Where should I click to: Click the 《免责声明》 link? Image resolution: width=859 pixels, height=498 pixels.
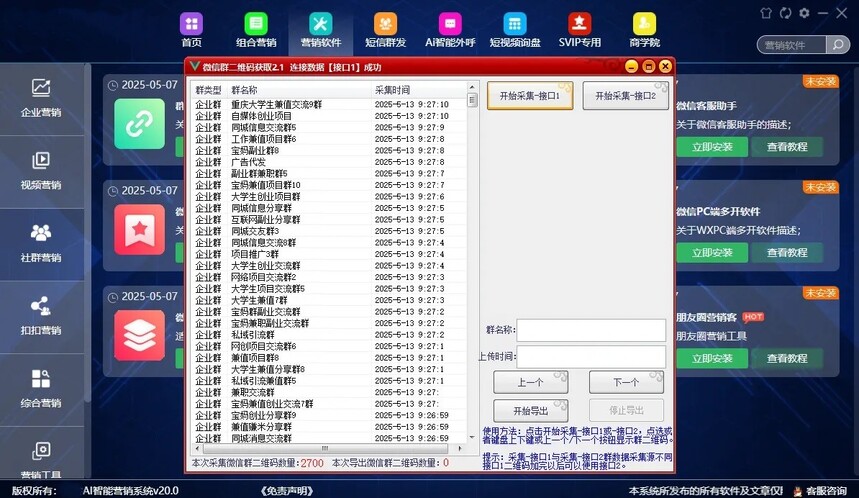tap(287, 491)
